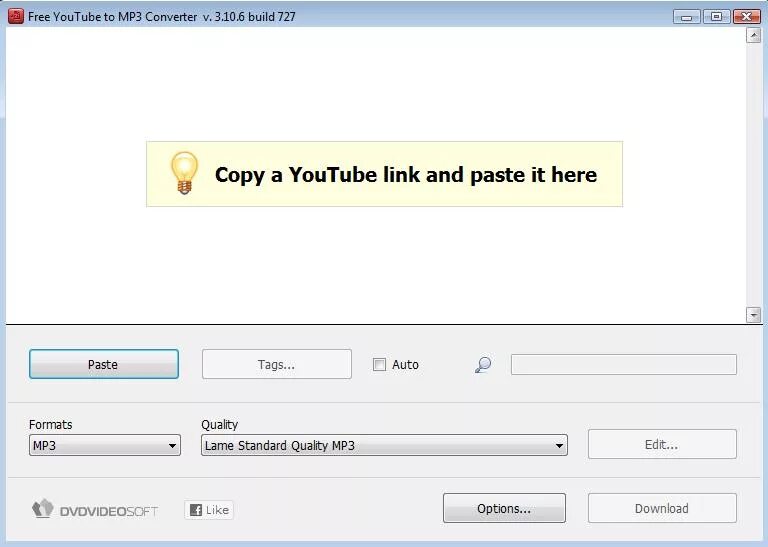This screenshot has width=768, height=547.
Task: Click the scrollbar up arrow
Action: tap(753, 35)
